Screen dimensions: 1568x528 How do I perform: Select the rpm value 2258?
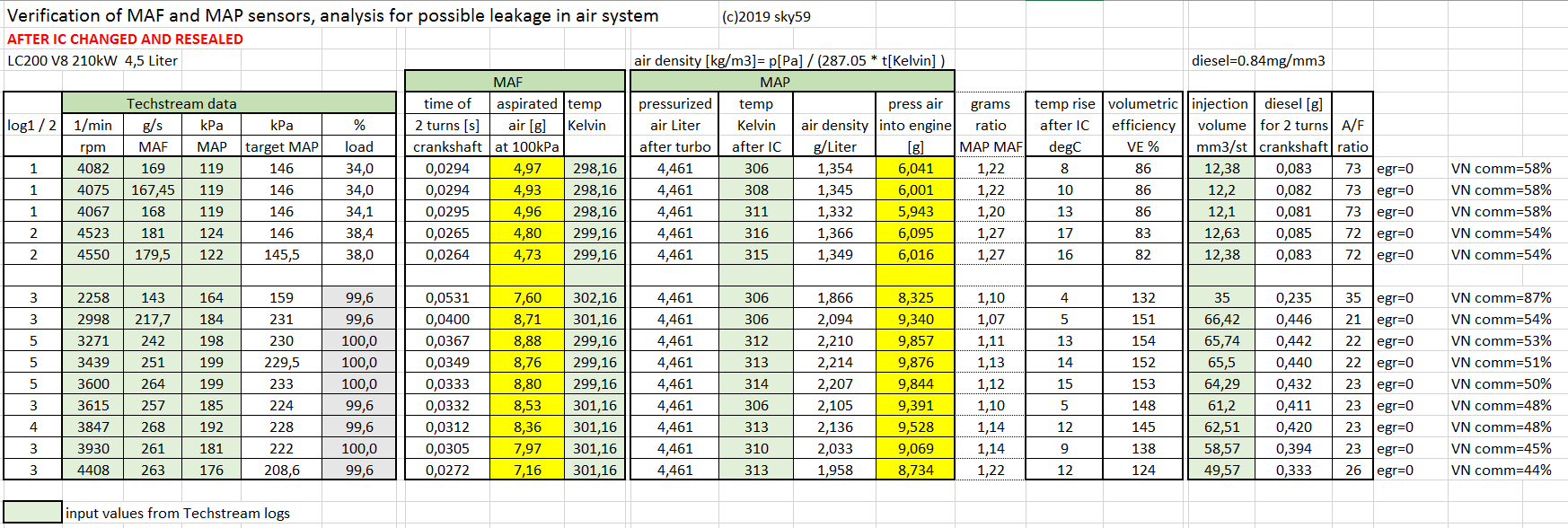(x=93, y=297)
